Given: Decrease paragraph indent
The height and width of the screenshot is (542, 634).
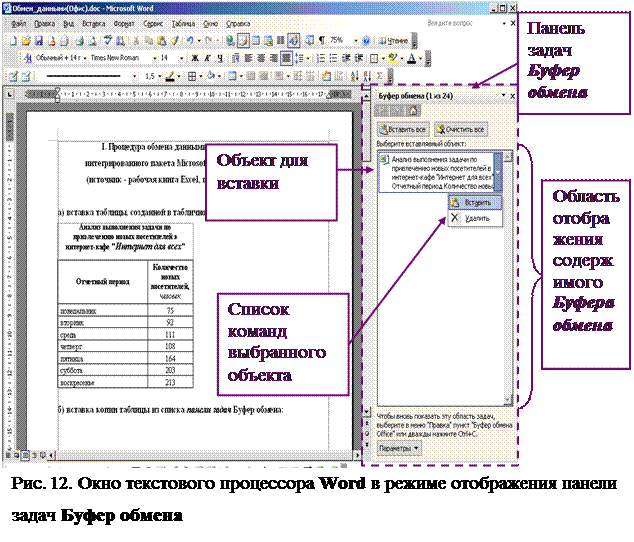Looking at the screenshot, I should 346,58.
